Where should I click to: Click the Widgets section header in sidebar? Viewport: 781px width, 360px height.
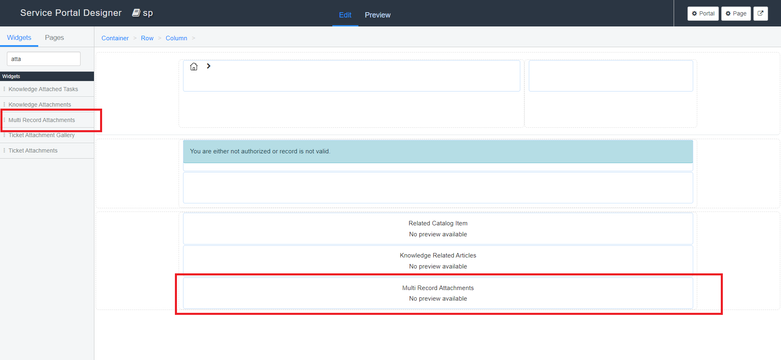47,76
